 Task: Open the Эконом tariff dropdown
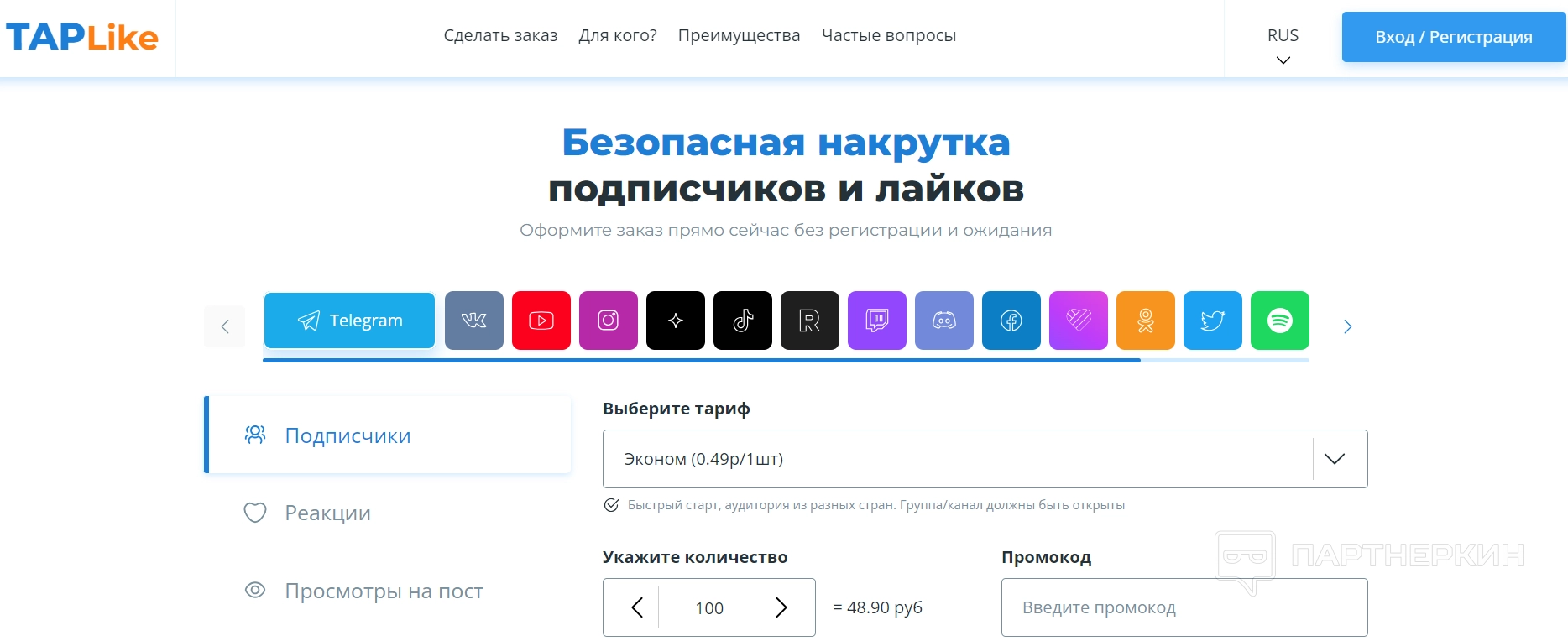[x=985, y=459]
